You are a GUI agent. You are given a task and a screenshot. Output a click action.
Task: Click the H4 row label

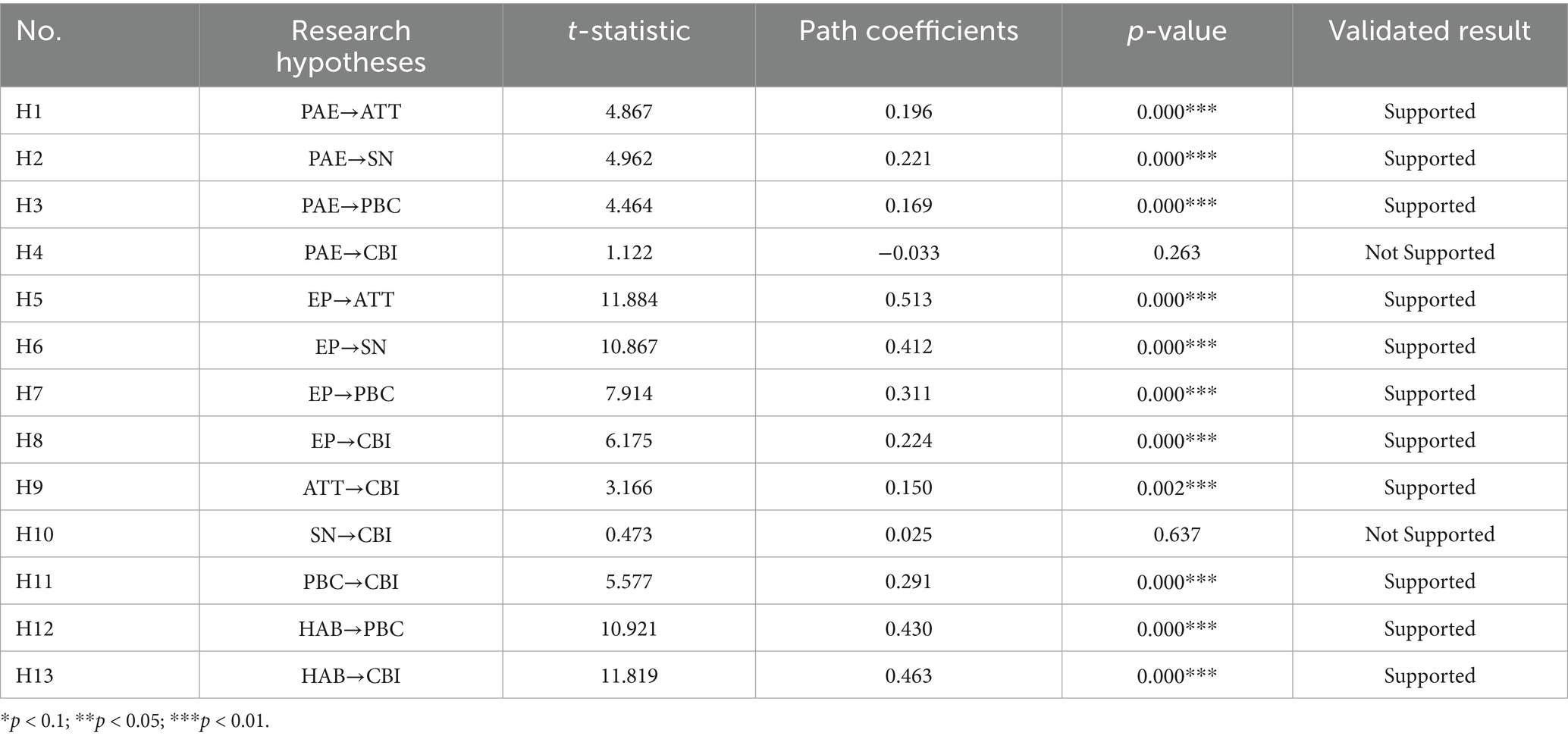coord(30,252)
